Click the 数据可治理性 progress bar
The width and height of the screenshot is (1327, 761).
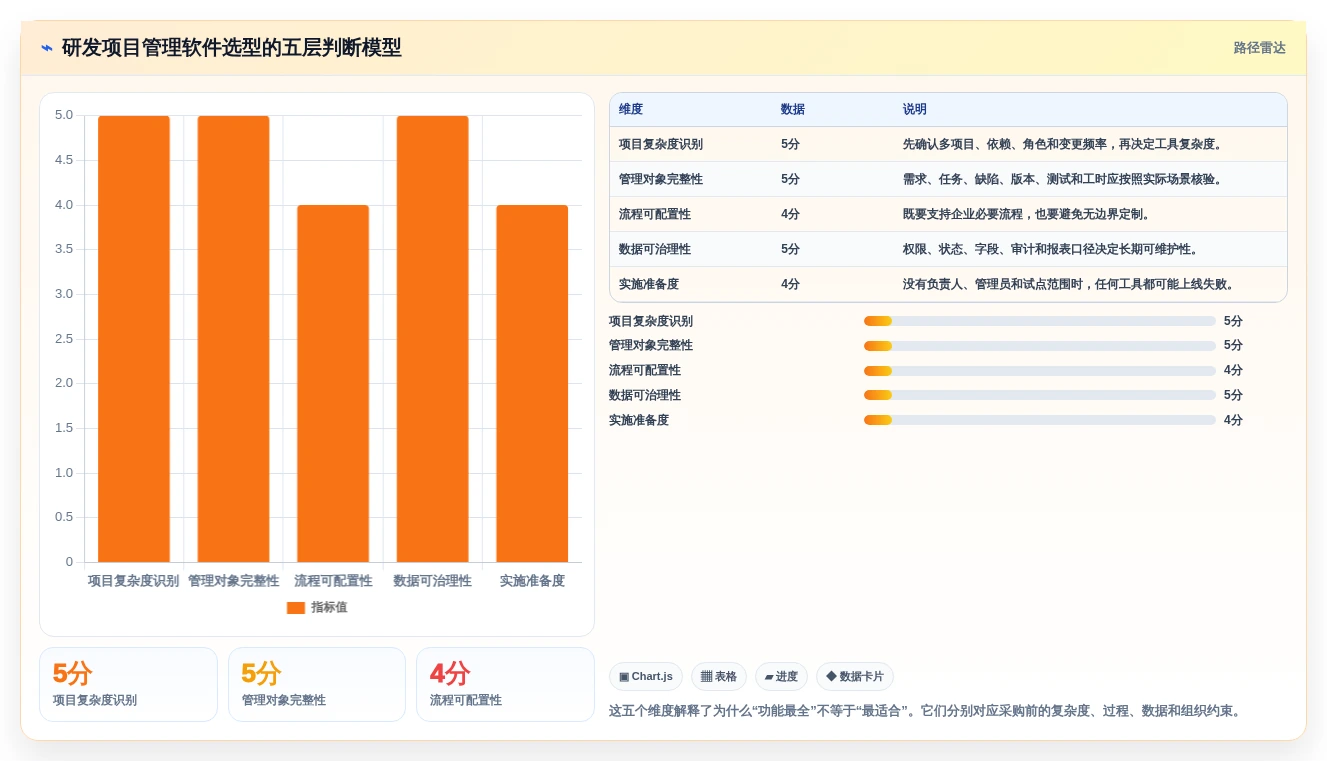(x=1040, y=395)
